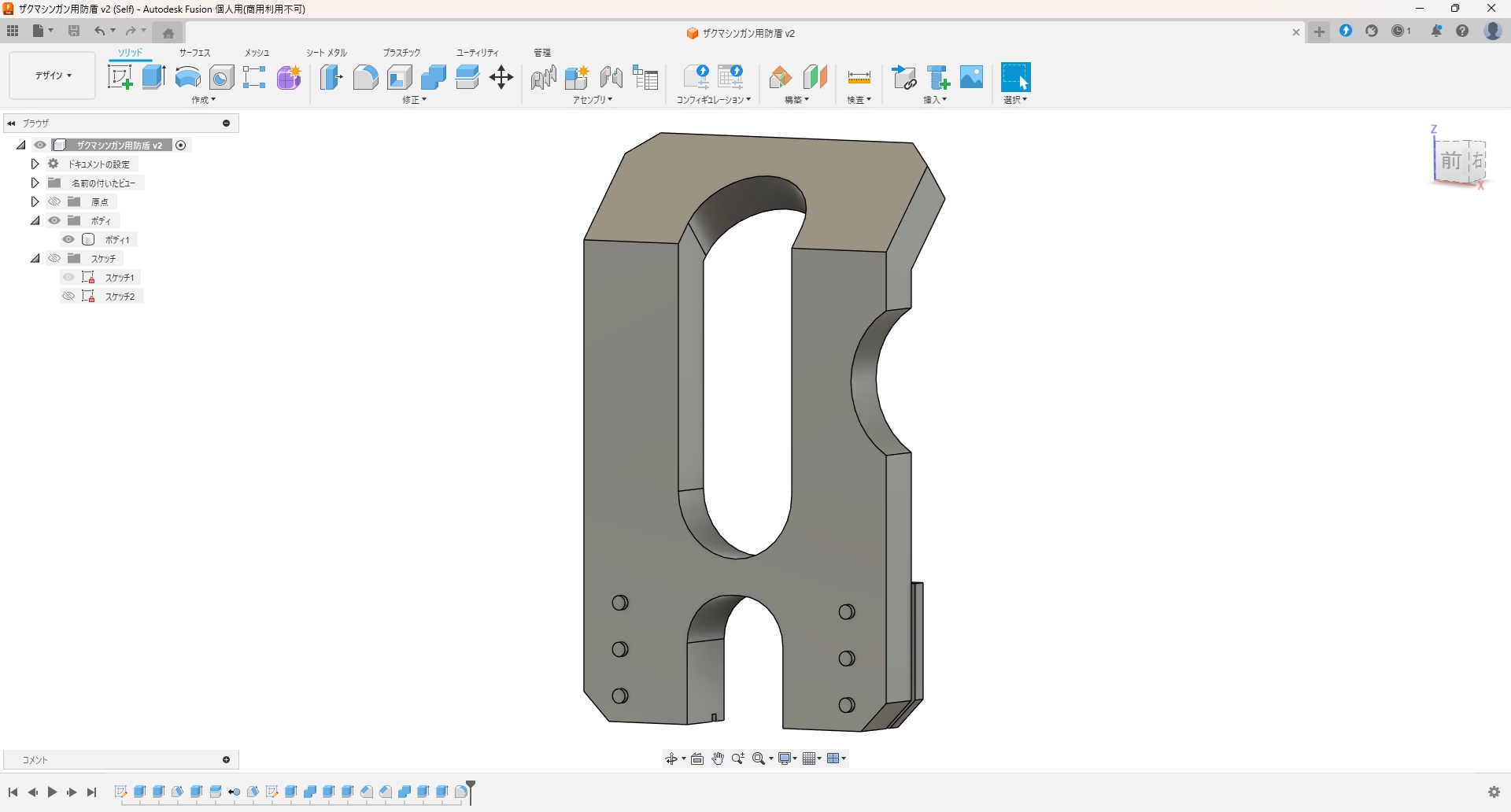
Task: Switch to the サーフェス tab
Action: point(194,53)
